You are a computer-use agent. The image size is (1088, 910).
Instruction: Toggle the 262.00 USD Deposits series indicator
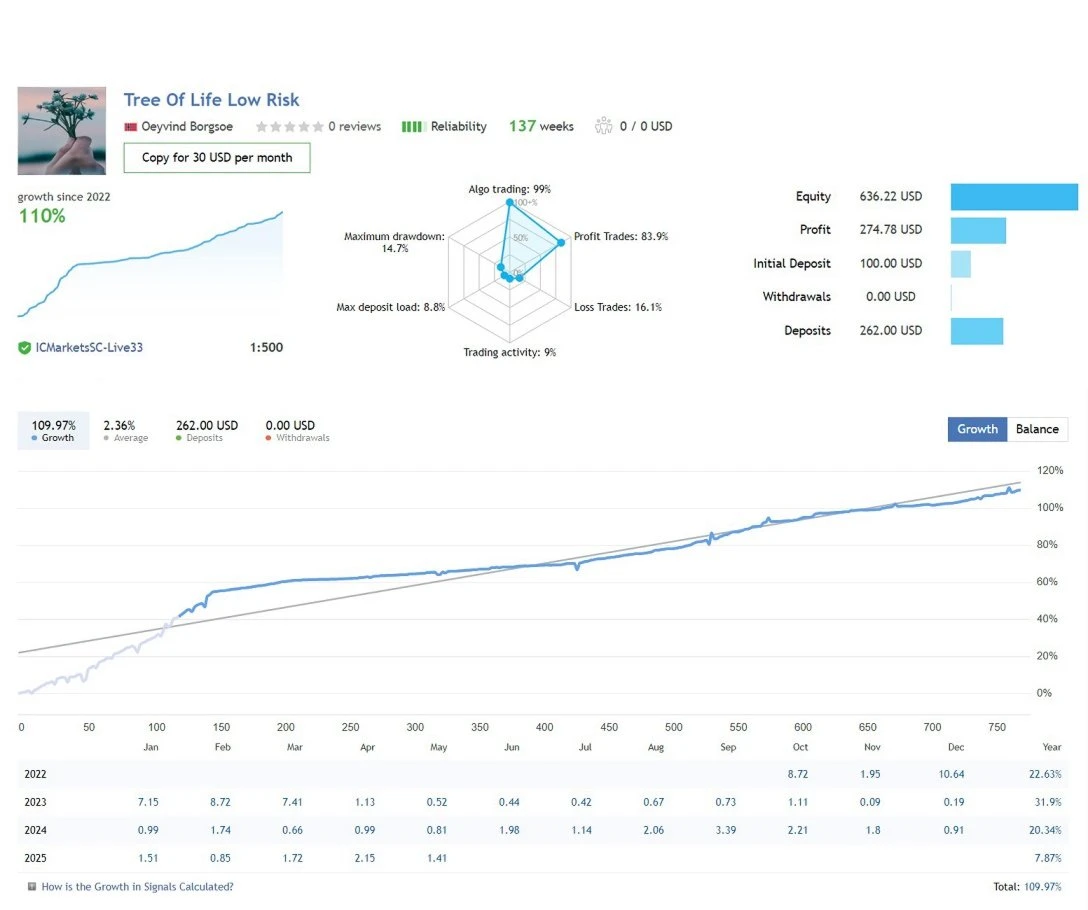pyautogui.click(x=206, y=431)
